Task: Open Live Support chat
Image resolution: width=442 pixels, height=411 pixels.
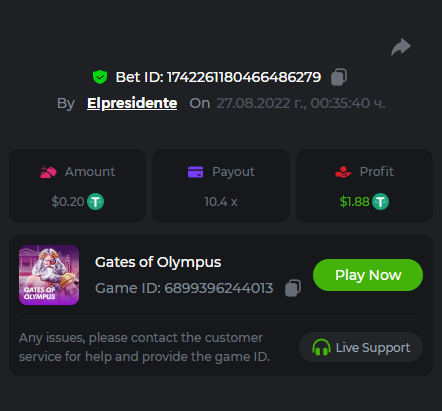Action: tap(361, 347)
